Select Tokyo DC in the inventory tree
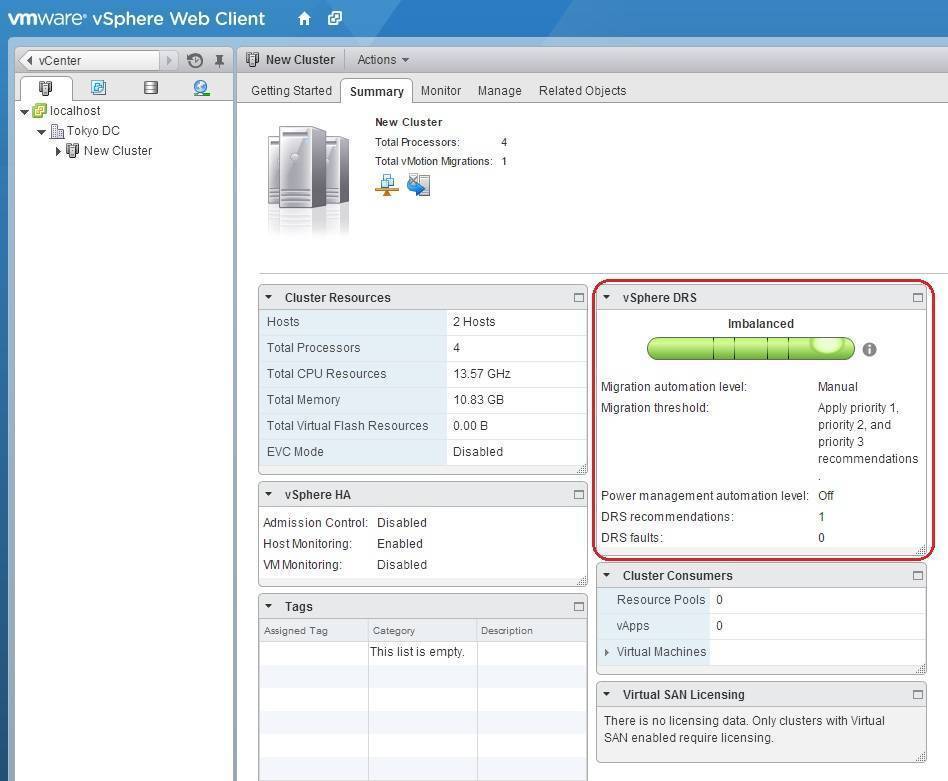 tap(93, 131)
